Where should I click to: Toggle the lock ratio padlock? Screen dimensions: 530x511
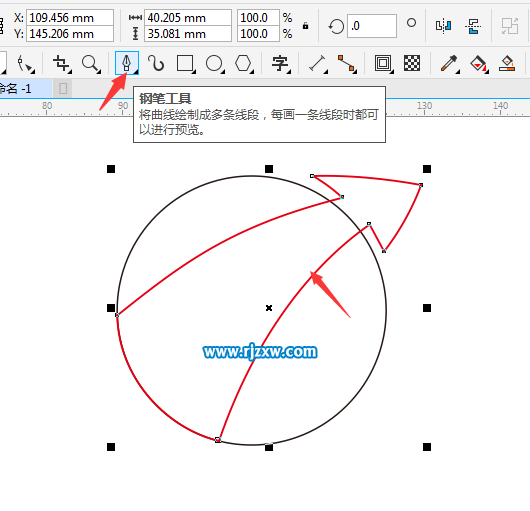305,26
